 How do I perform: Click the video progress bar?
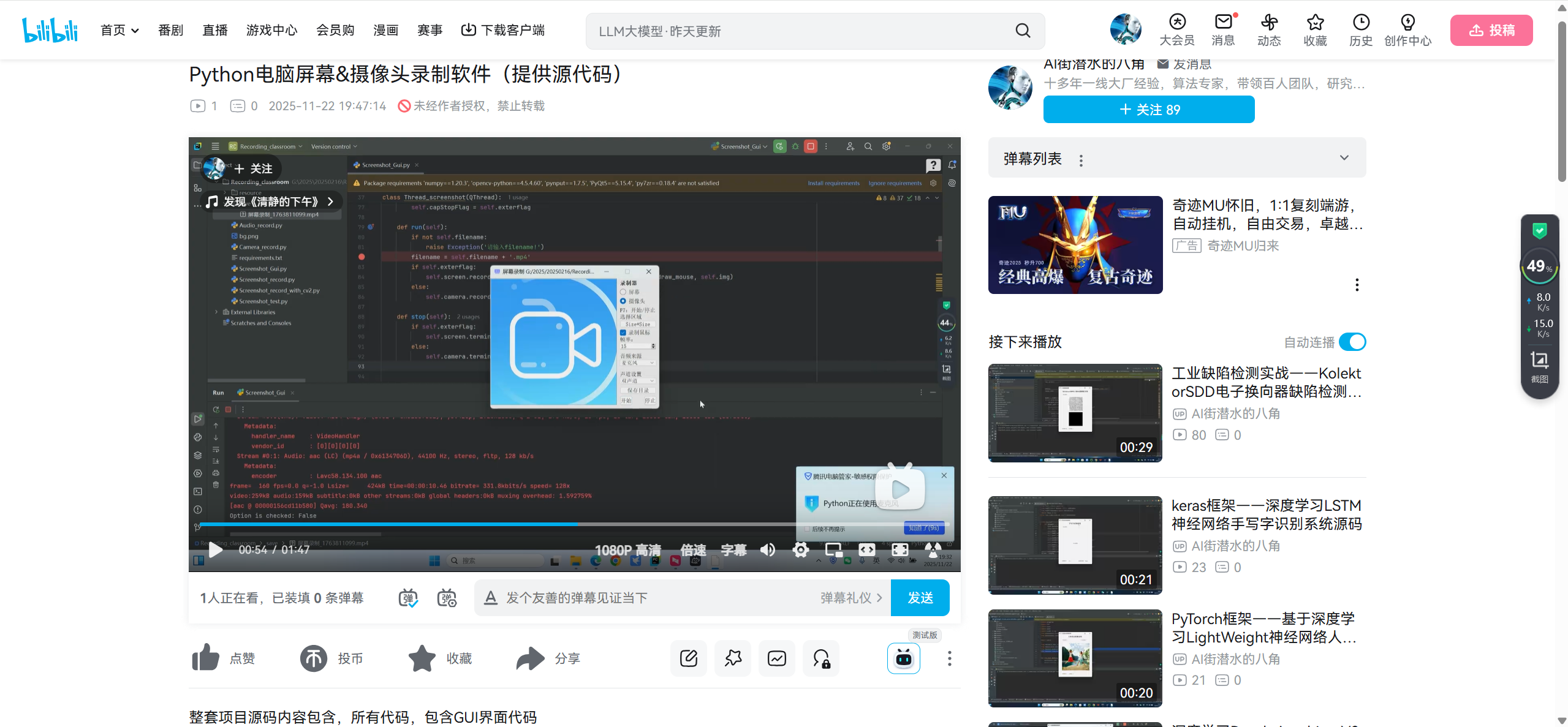point(574,524)
